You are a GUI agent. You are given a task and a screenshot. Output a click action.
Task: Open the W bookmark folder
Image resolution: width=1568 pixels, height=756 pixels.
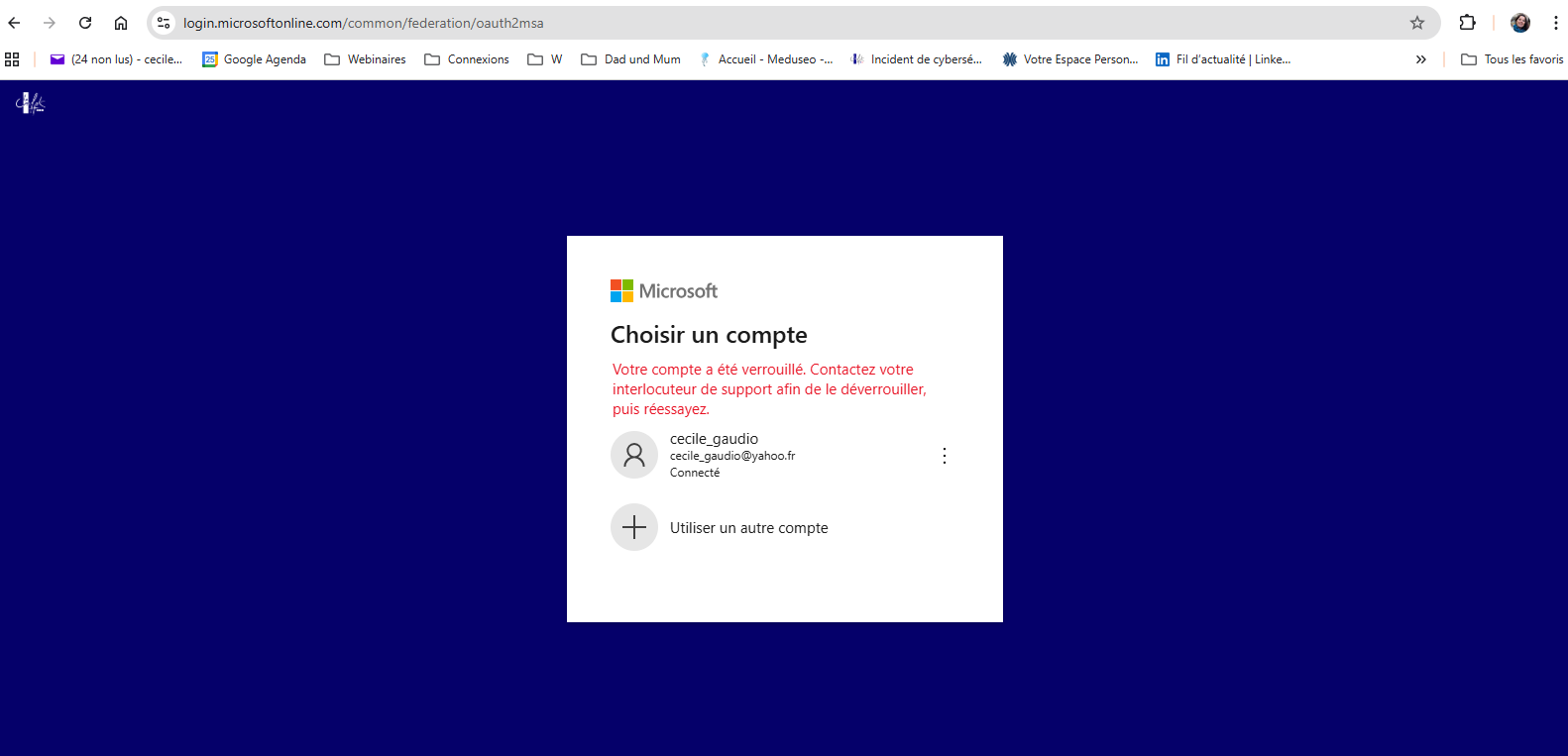[x=545, y=59]
